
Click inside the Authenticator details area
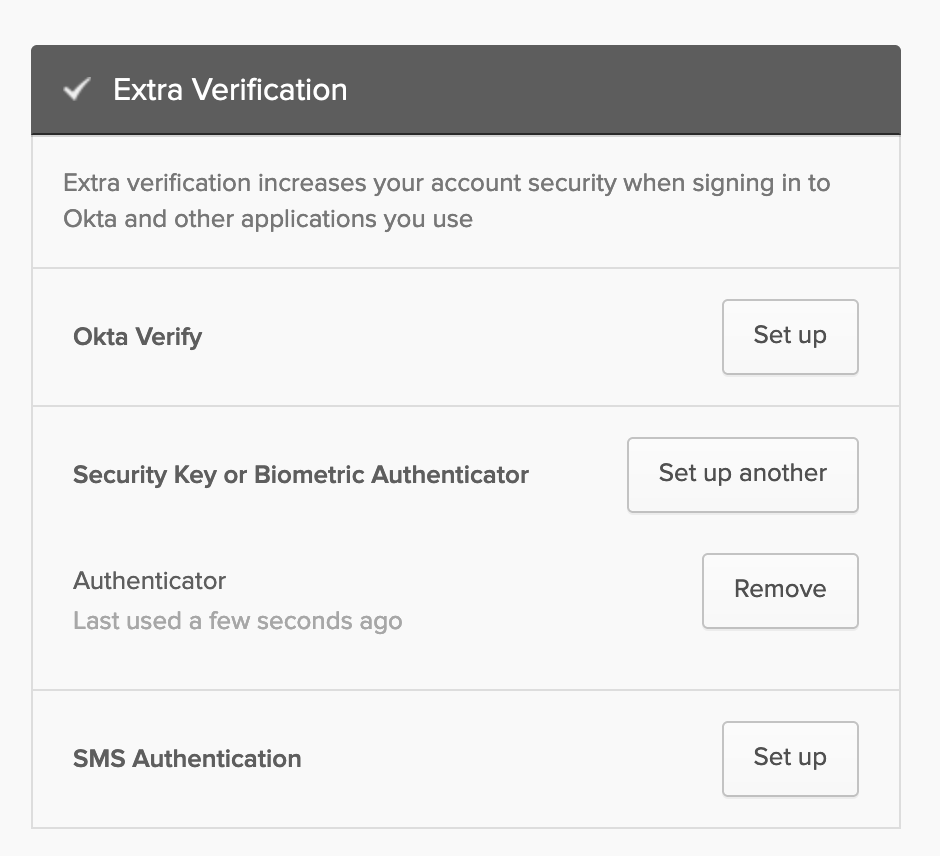point(300,600)
